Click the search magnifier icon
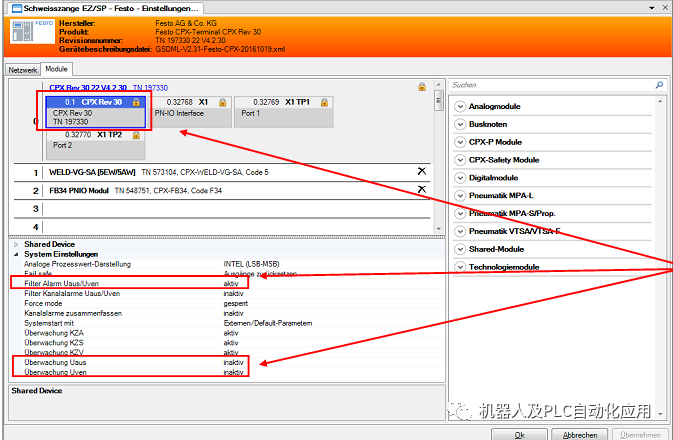 pyautogui.click(x=659, y=85)
